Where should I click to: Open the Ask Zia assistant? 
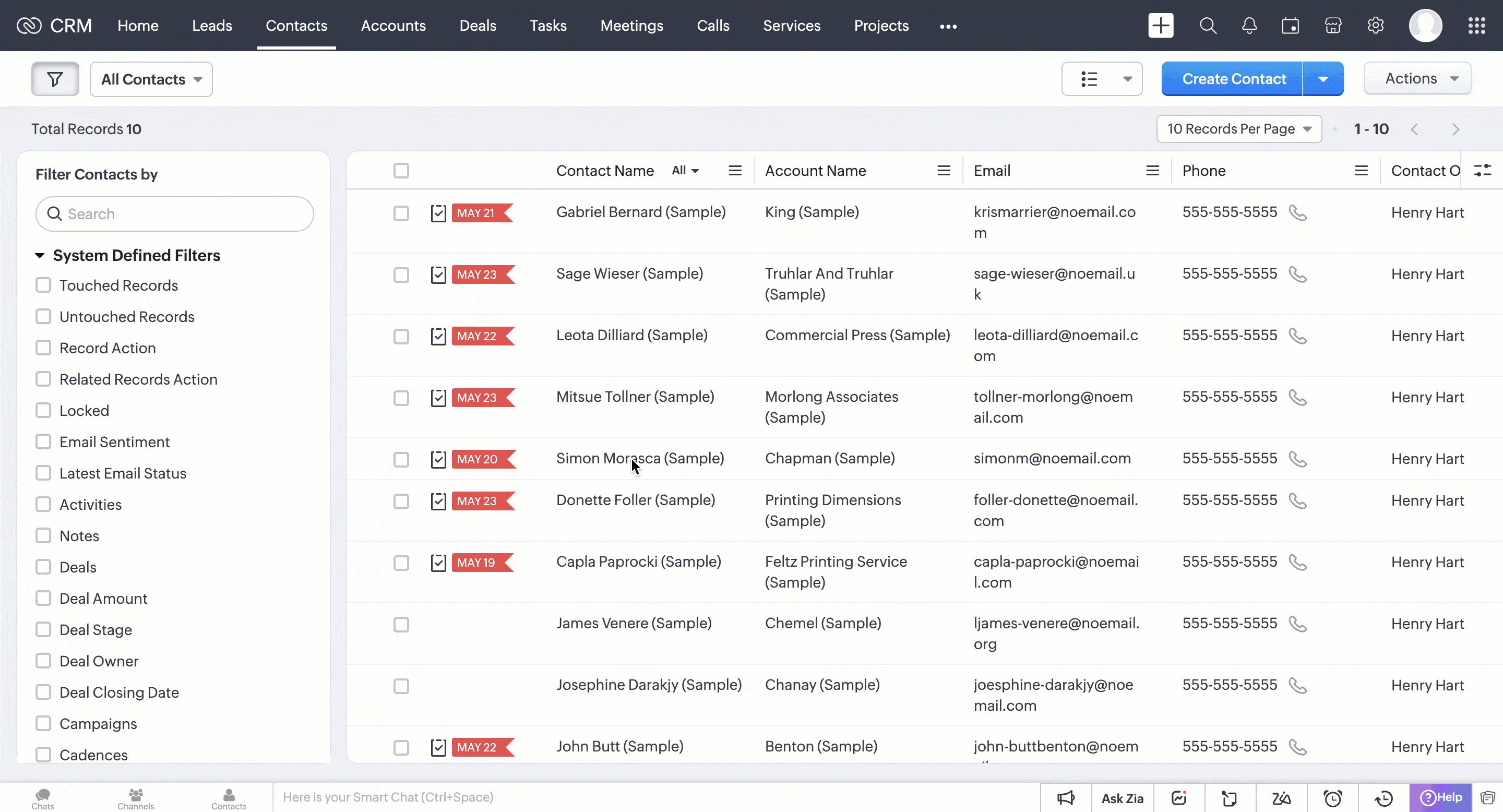pos(1122,798)
